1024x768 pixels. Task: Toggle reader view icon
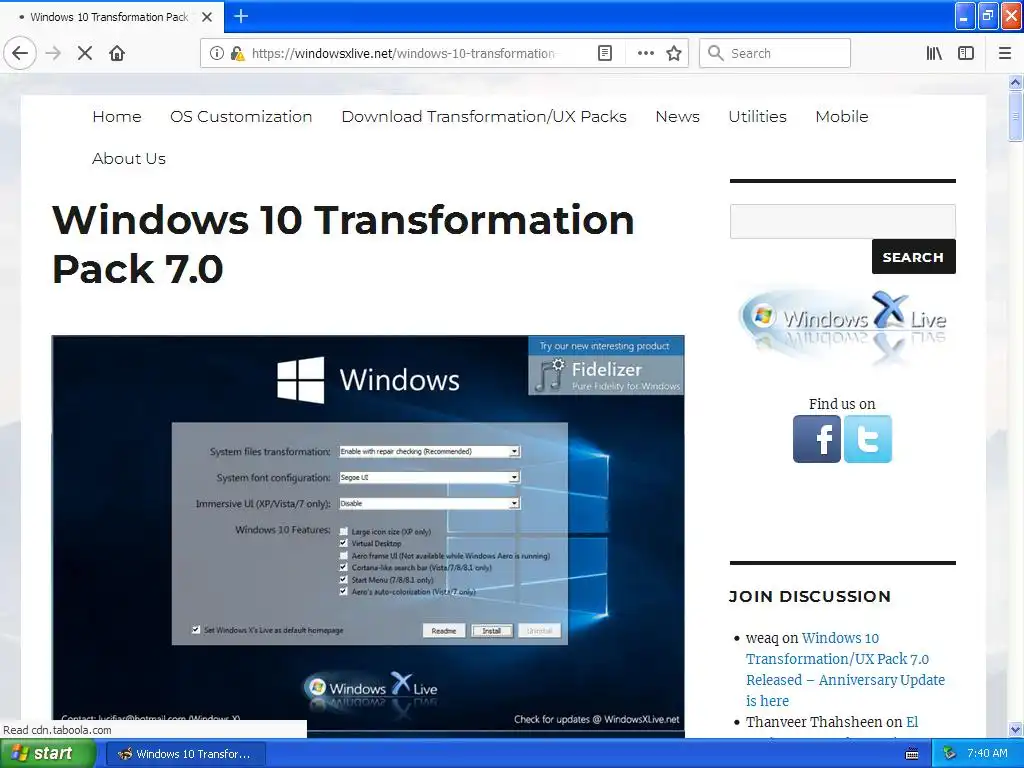[605, 53]
